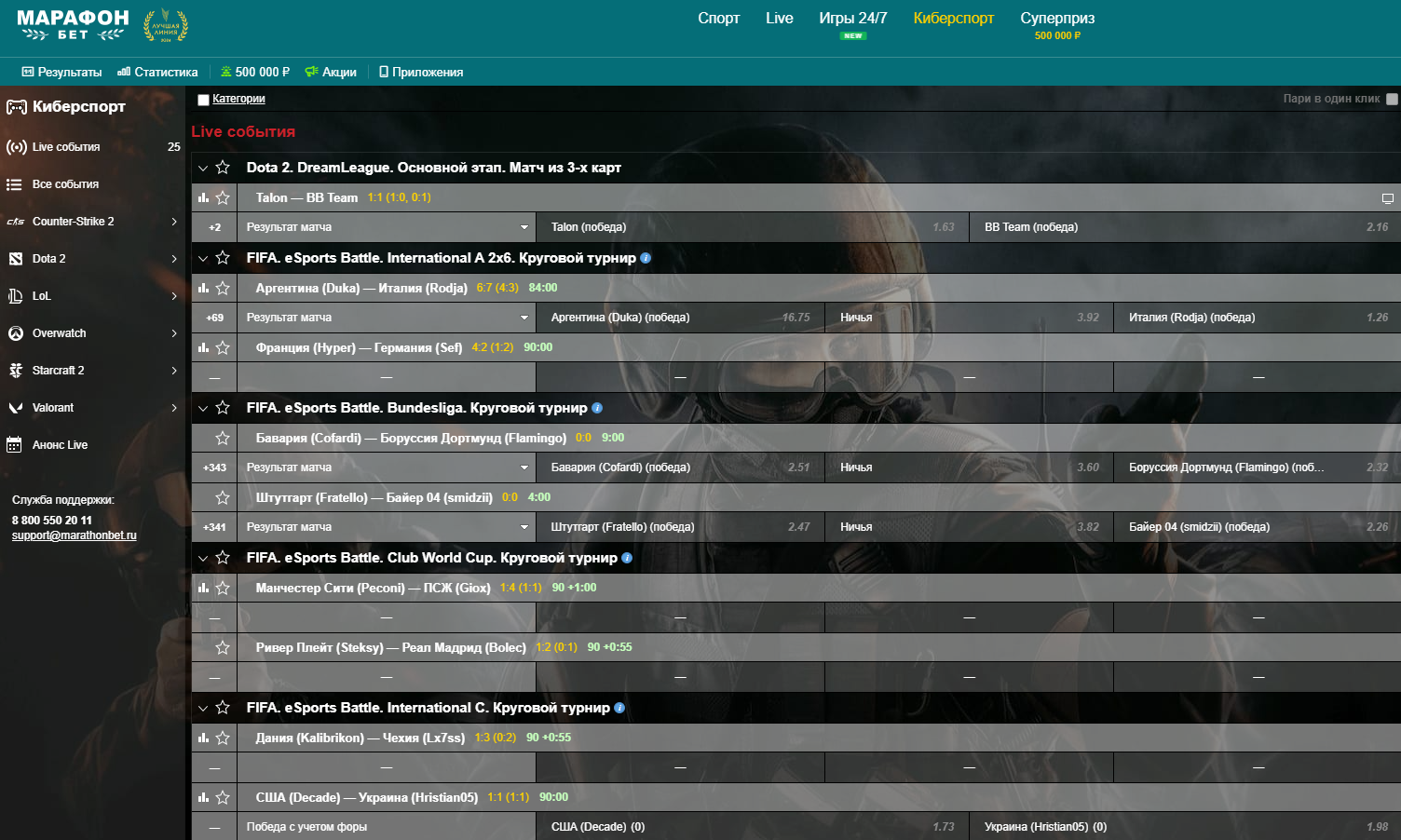Star the Аргентина — Италия match
Viewport: 1401px width, 840px height.
pyautogui.click(x=223, y=288)
